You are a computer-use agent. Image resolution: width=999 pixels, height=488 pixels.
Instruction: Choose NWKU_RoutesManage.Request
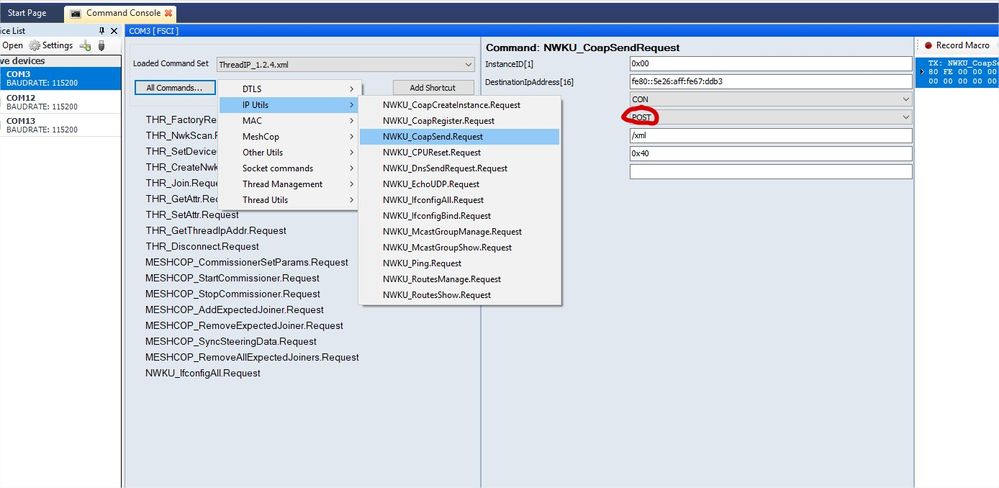(460, 279)
